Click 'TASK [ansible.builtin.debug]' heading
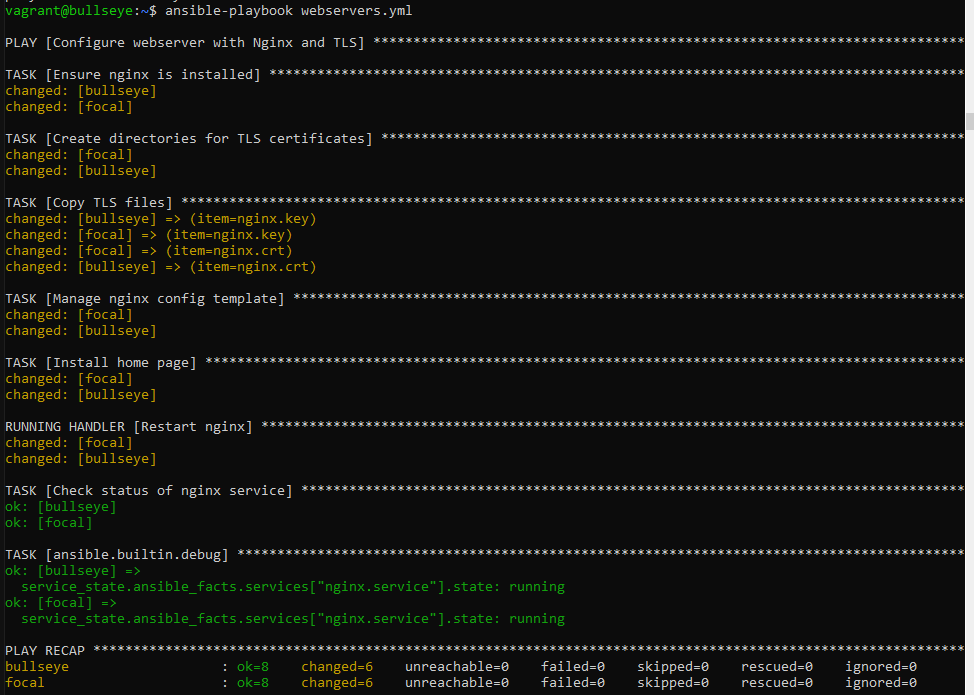The height and width of the screenshot is (695, 974). (x=117, y=555)
